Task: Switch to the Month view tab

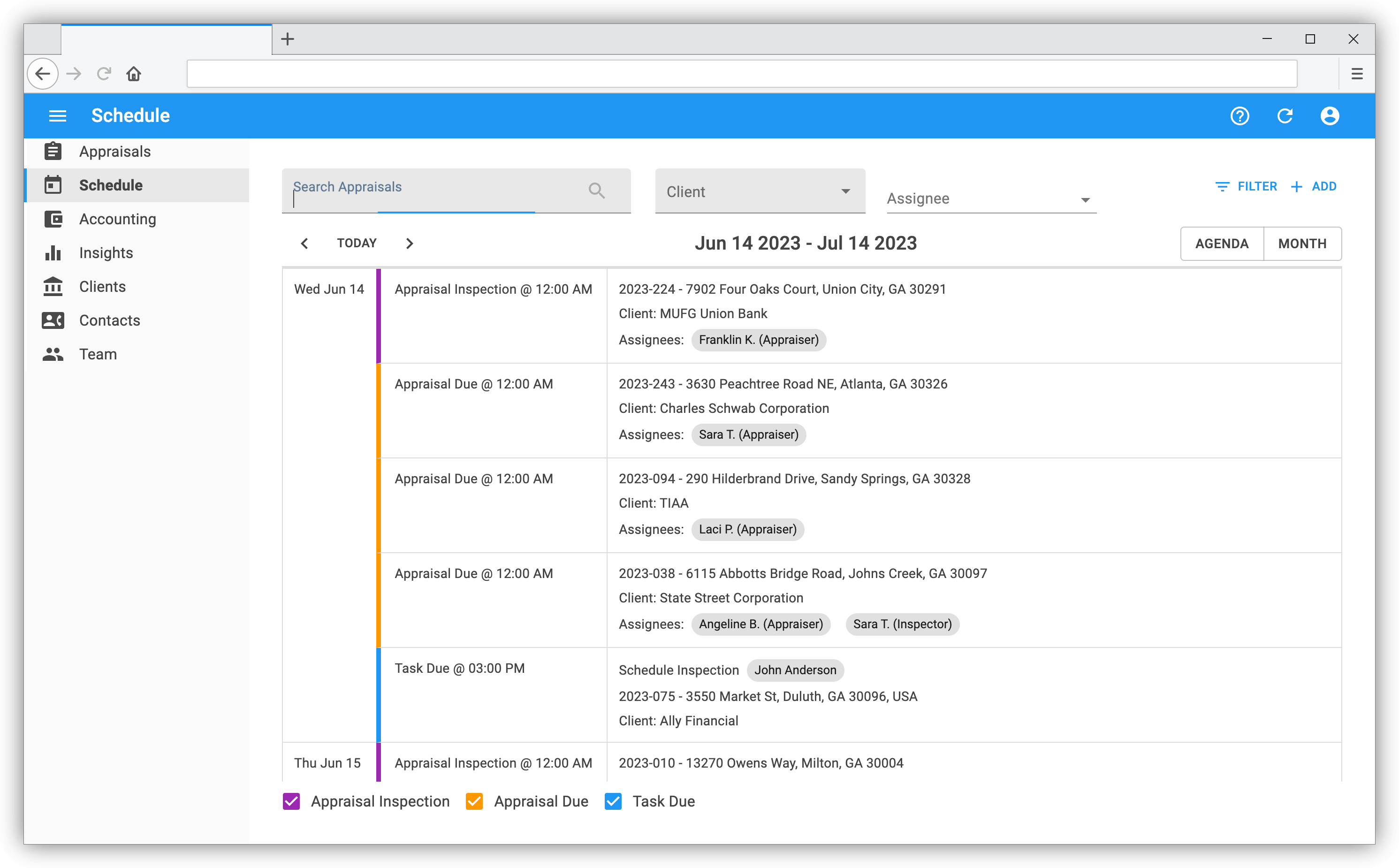Action: pyautogui.click(x=1302, y=244)
